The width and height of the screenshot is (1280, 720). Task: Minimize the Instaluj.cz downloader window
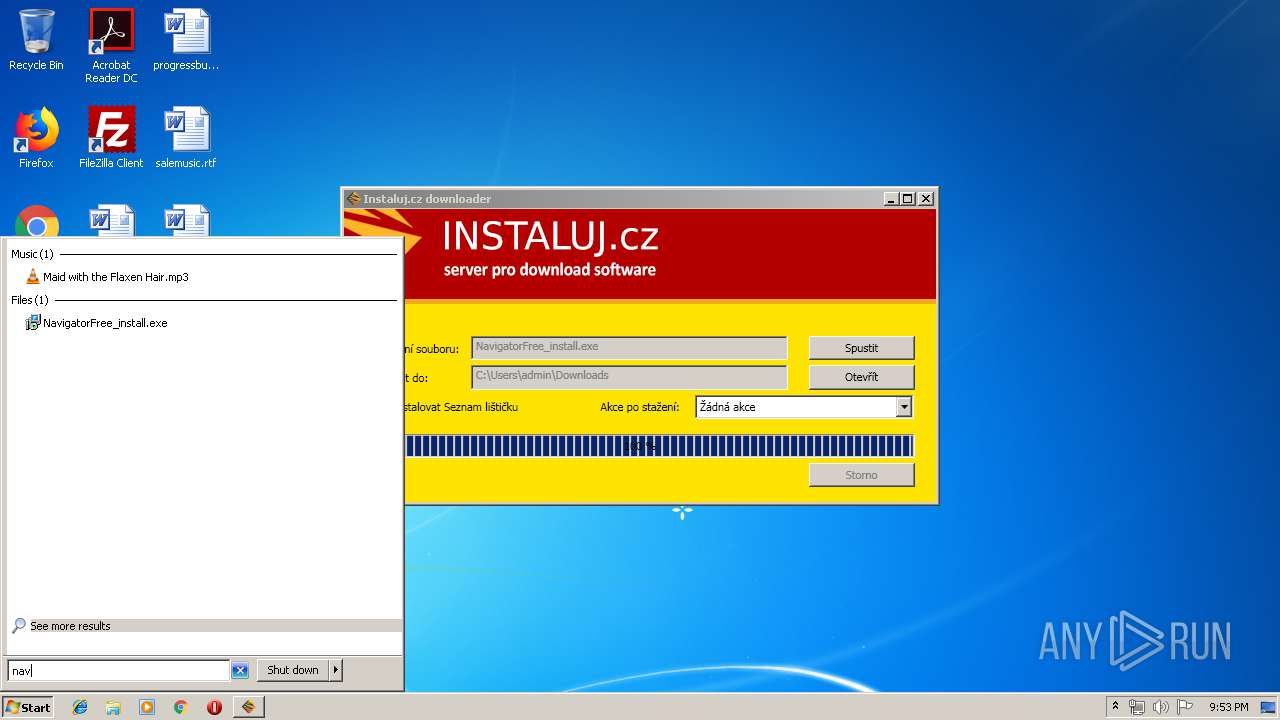(x=891, y=198)
